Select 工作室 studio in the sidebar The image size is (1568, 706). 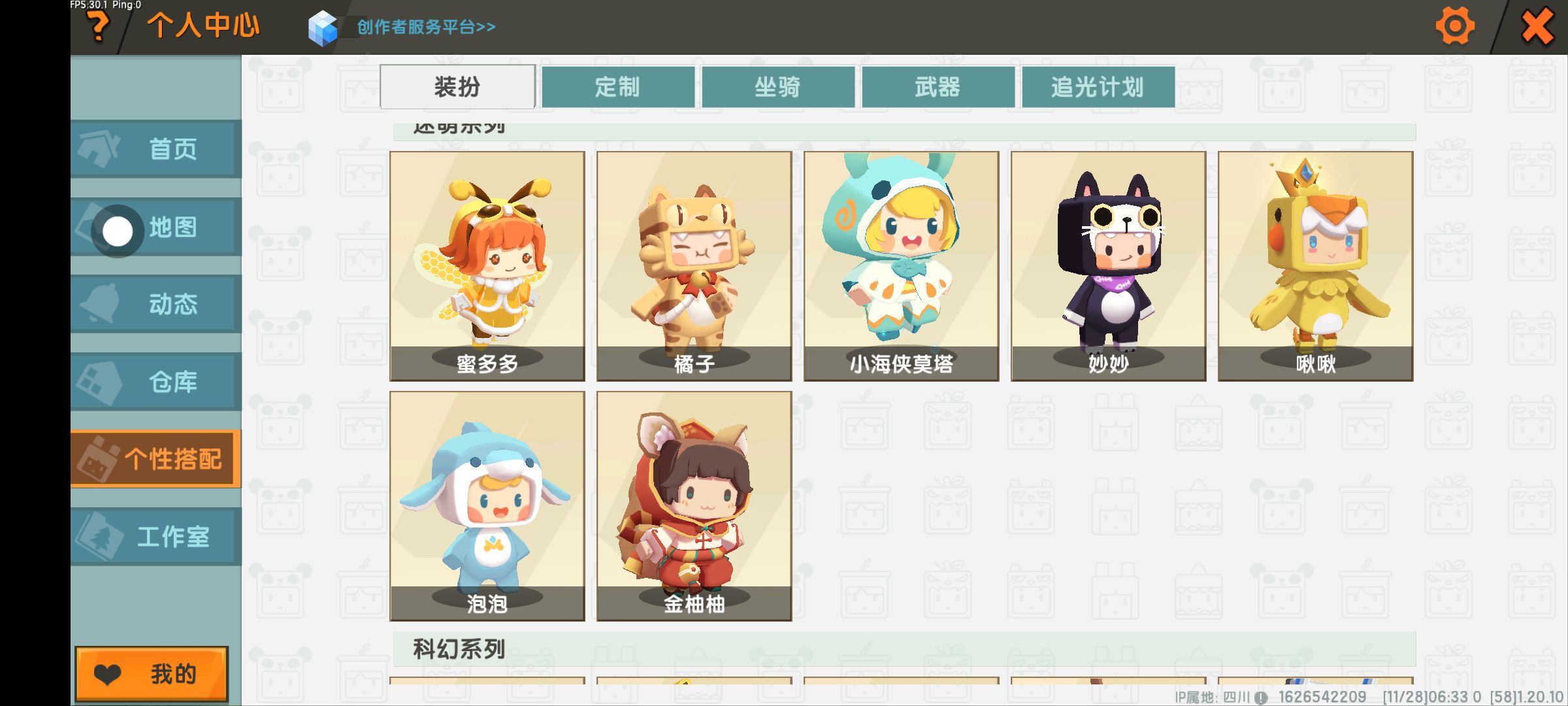(156, 537)
